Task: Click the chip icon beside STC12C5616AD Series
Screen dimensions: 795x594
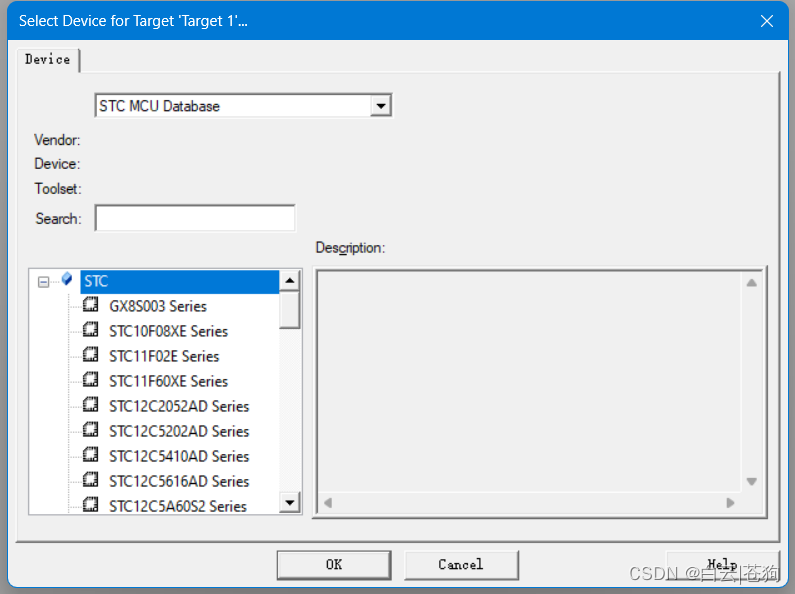Action: coord(91,479)
